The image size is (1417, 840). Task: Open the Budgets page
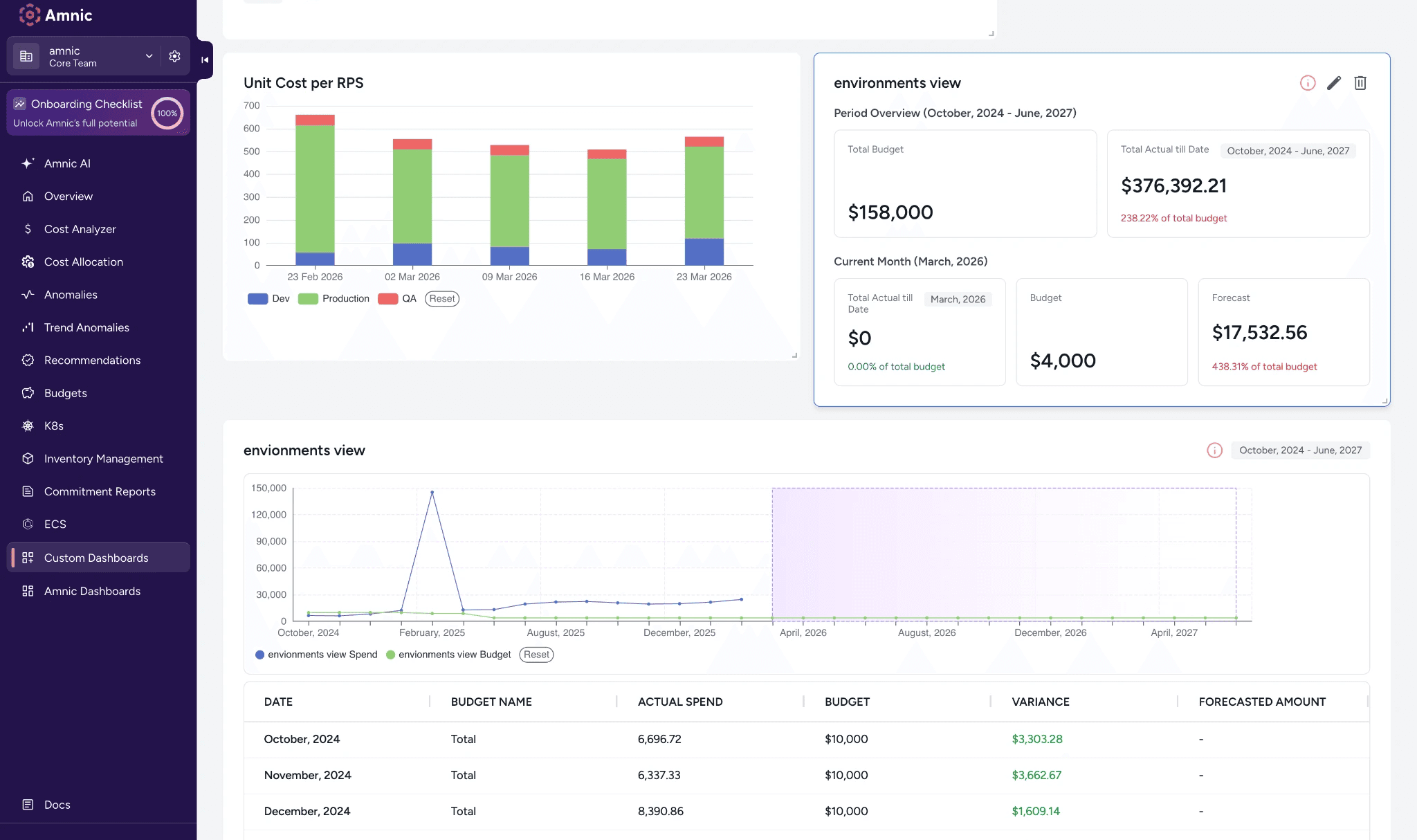[x=66, y=393]
